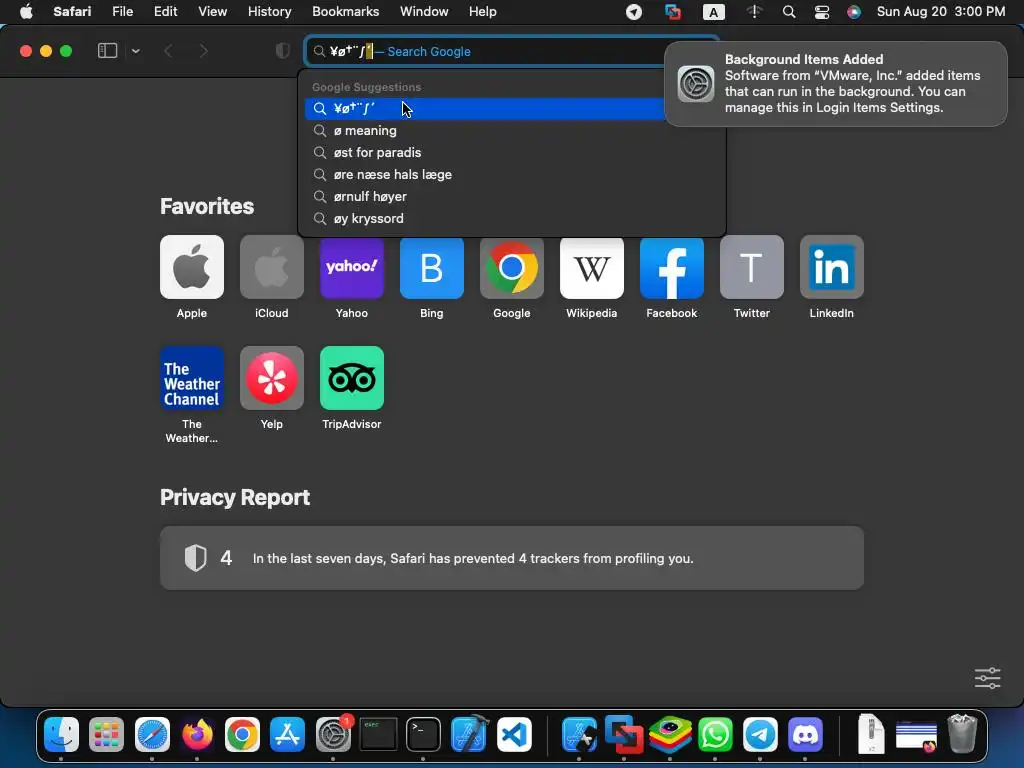This screenshot has width=1024, height=768.
Task: Launch Google Chrome from the Dock
Action: pos(242,735)
